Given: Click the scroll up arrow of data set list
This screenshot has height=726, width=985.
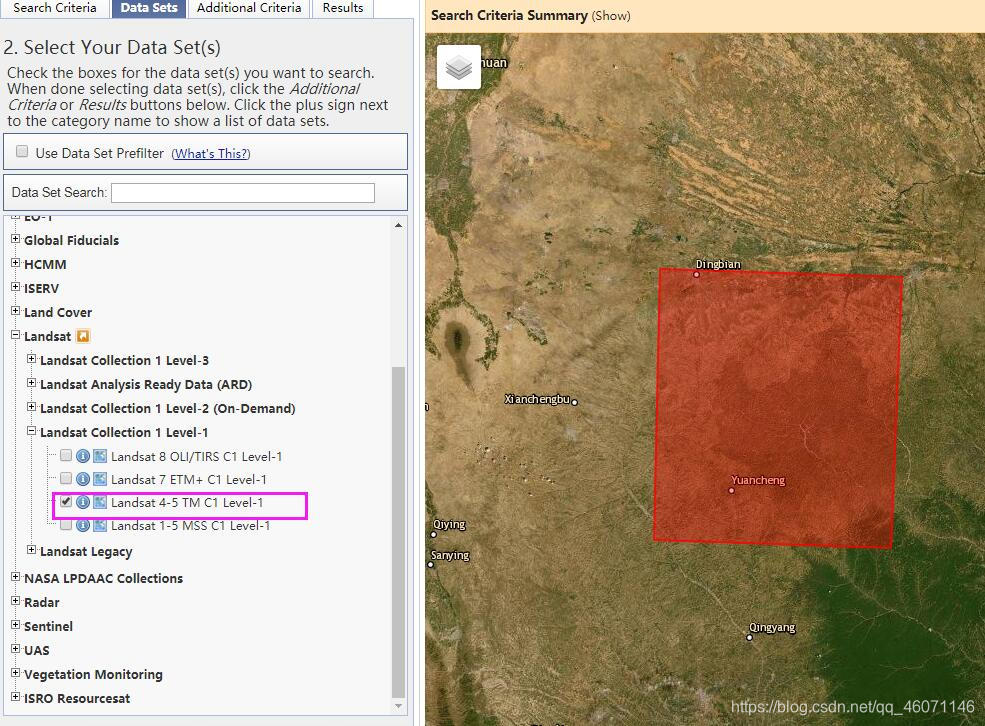Looking at the screenshot, I should point(398,225).
